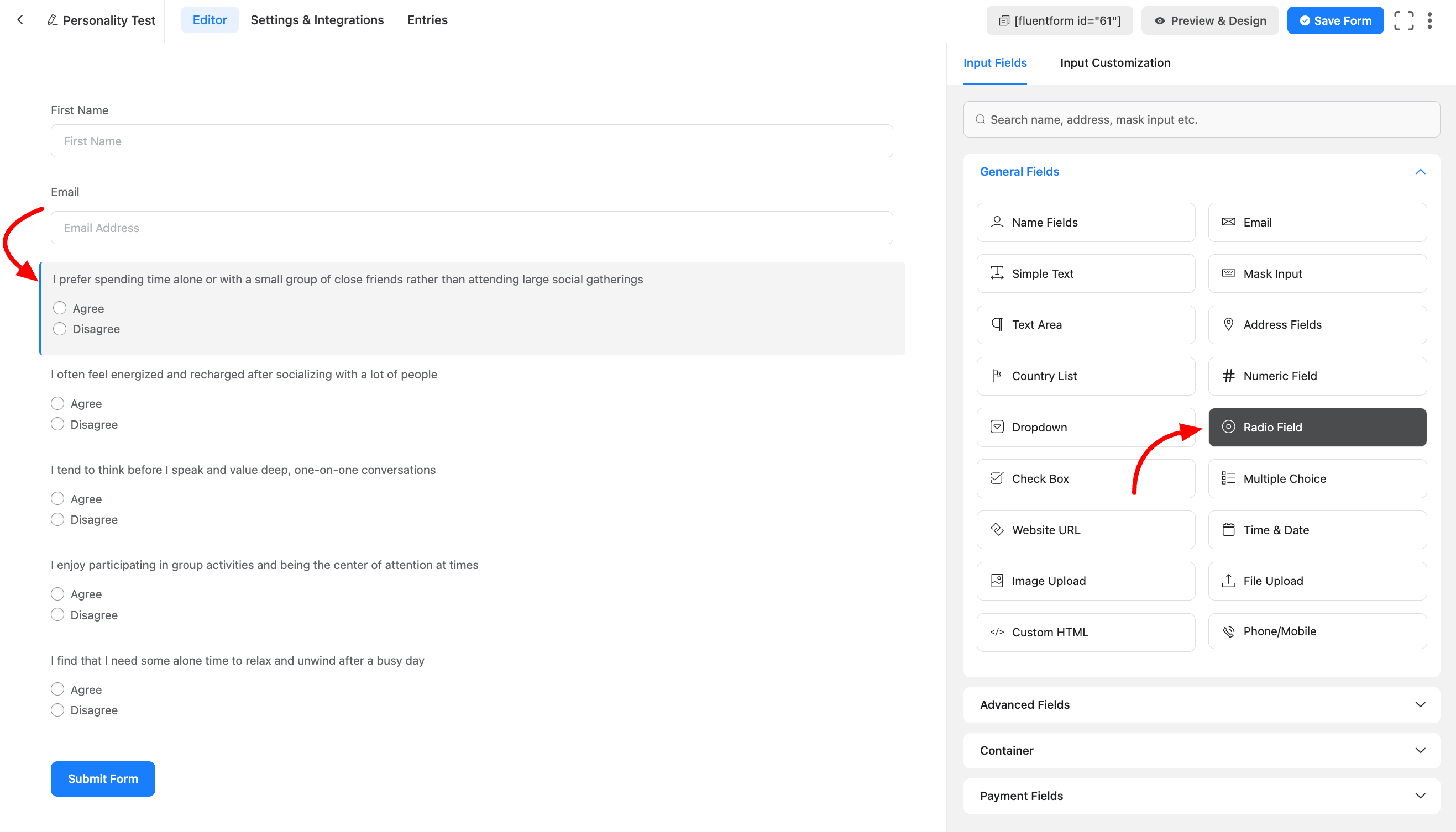Open the three-dot more options menu
Image resolution: width=1456 pixels, height=832 pixels.
pyautogui.click(x=1429, y=20)
